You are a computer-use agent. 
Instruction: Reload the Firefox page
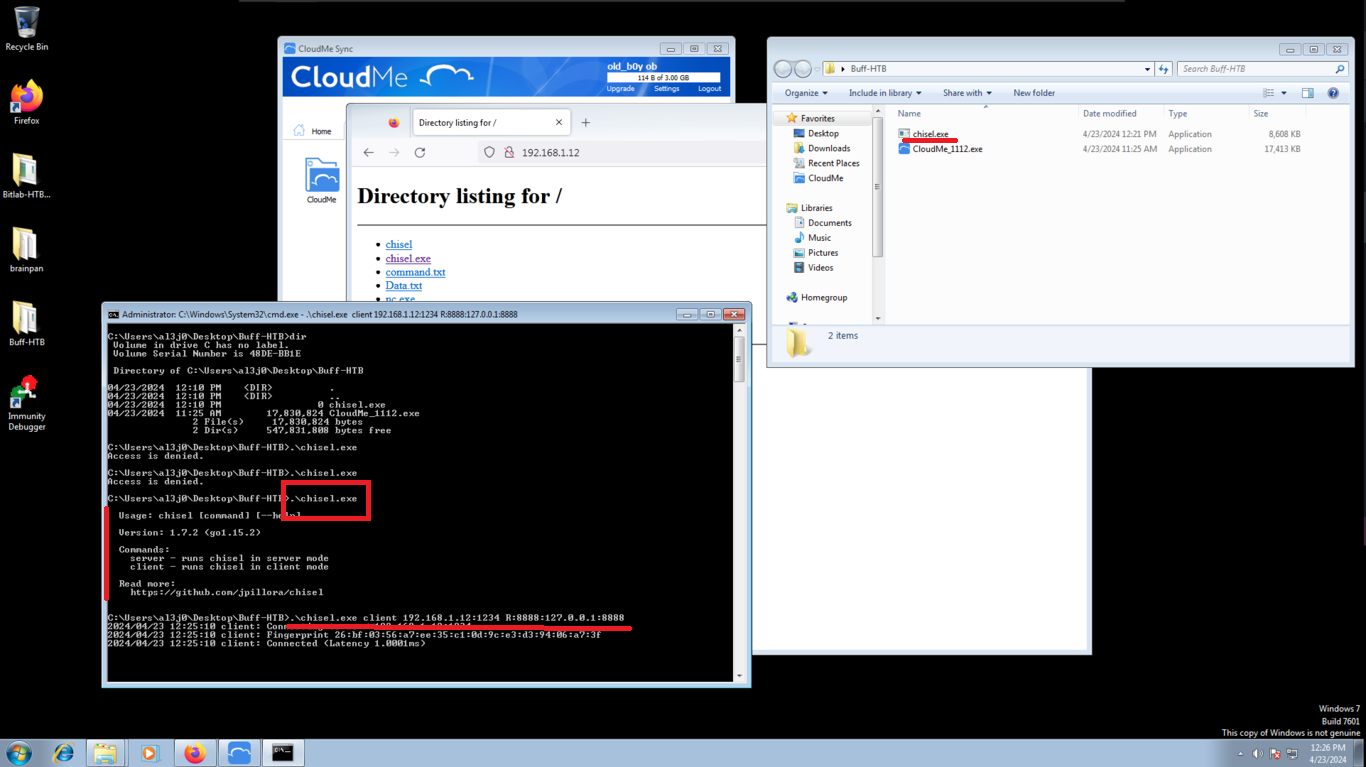pyautogui.click(x=420, y=153)
